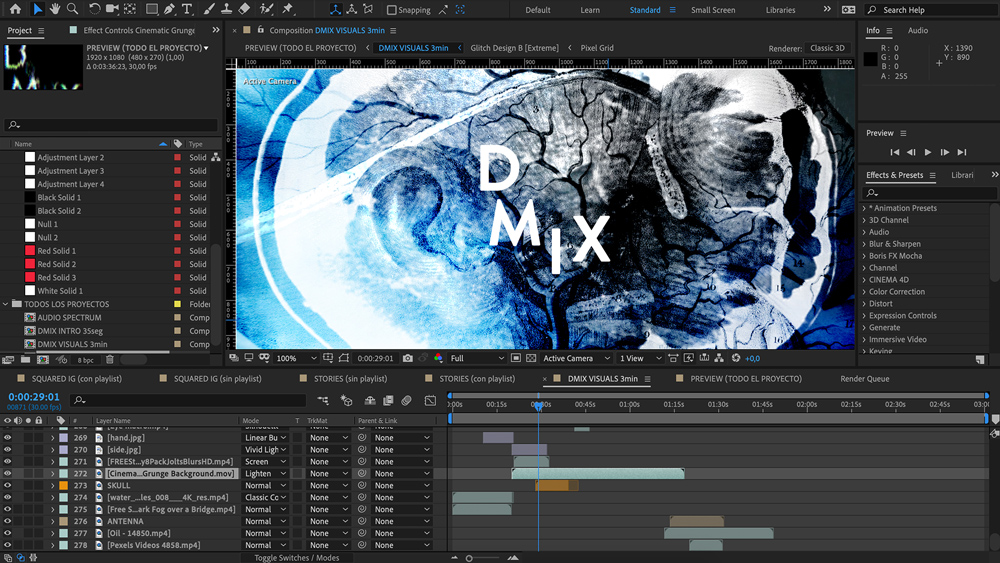Select the Hand tool
Viewport: 1000px width, 563px height.
click(55, 9)
